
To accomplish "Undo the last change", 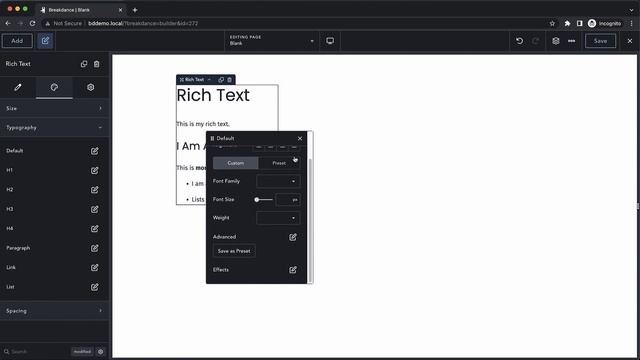I will (x=519, y=41).
